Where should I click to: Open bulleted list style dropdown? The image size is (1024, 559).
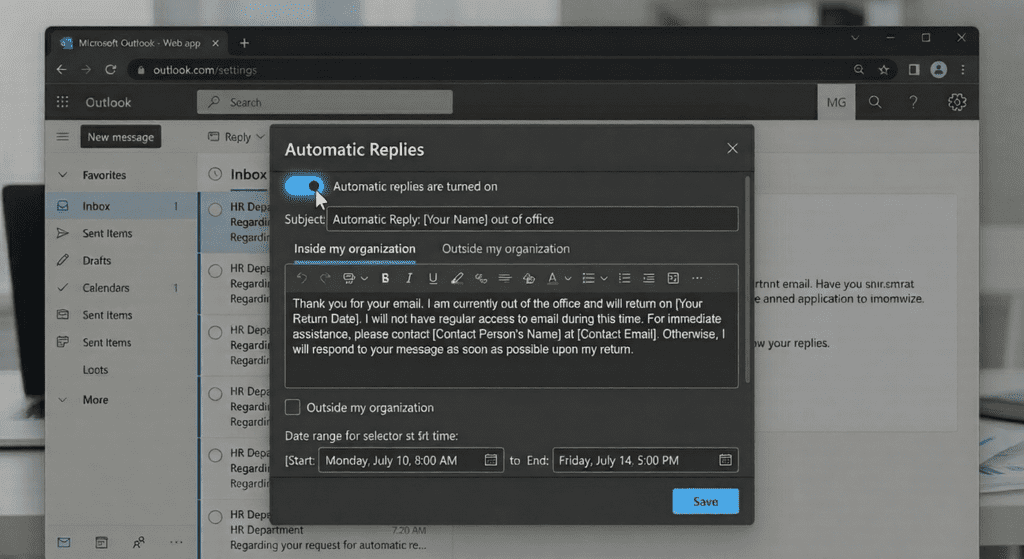click(x=604, y=279)
